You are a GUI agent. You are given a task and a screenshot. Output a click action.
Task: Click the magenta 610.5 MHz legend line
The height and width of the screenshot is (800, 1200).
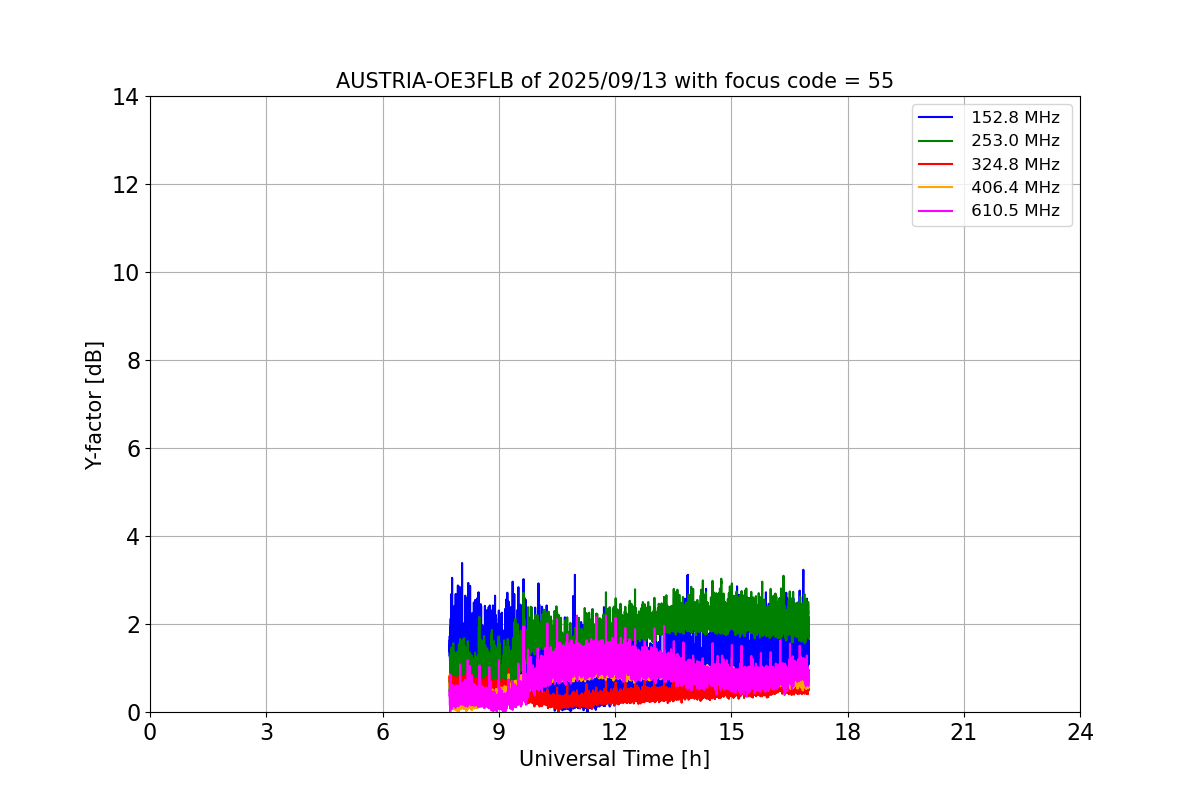936,211
